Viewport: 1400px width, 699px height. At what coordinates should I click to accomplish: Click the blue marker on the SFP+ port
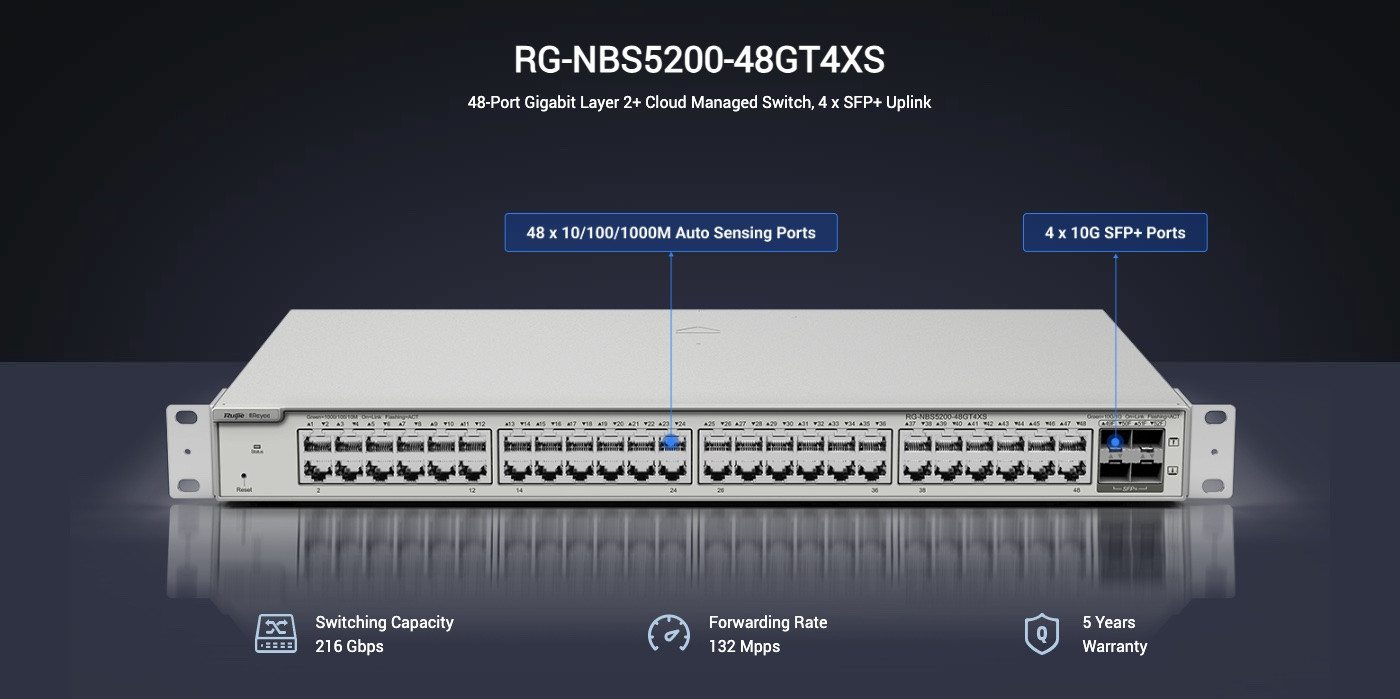click(x=1115, y=441)
